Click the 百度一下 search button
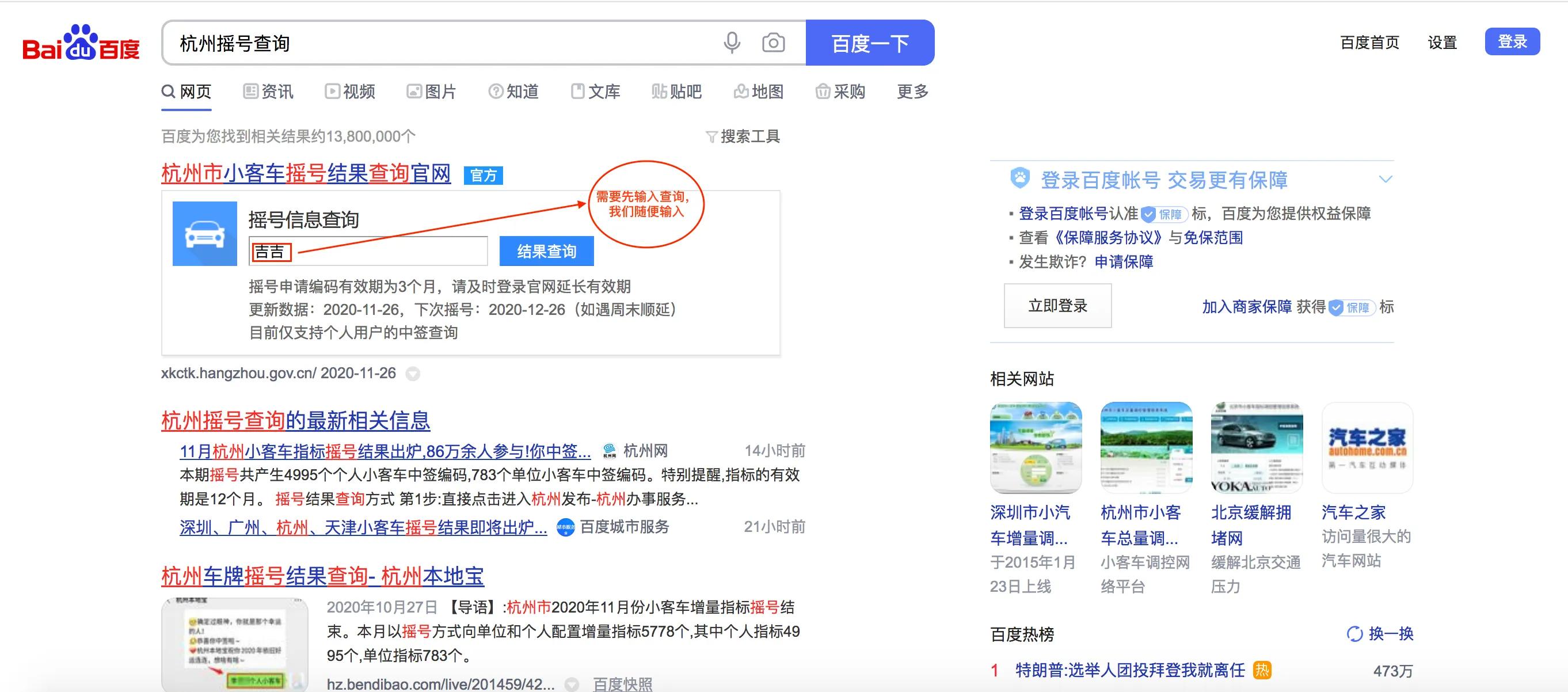 point(870,43)
